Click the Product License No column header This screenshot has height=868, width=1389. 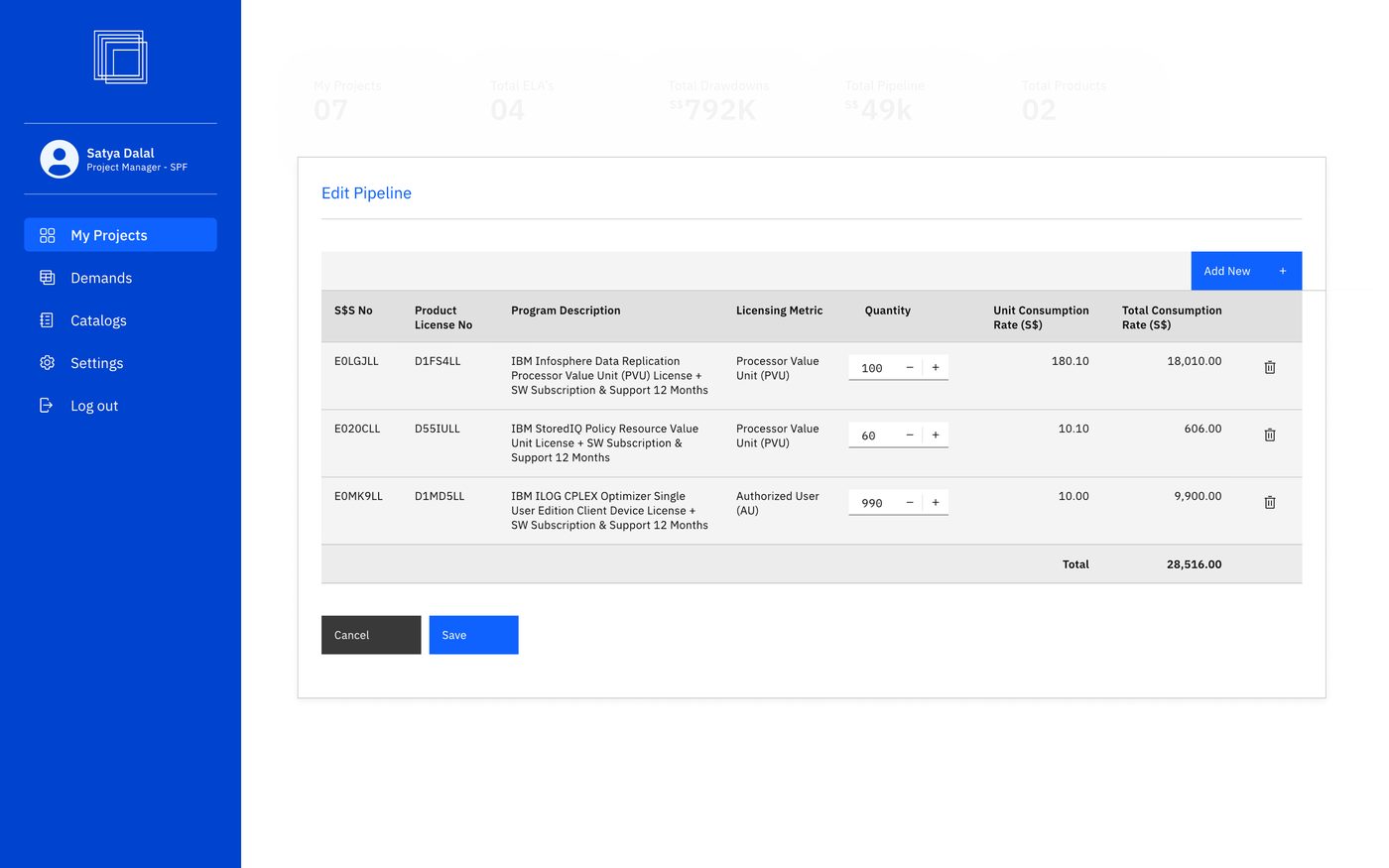click(x=443, y=317)
